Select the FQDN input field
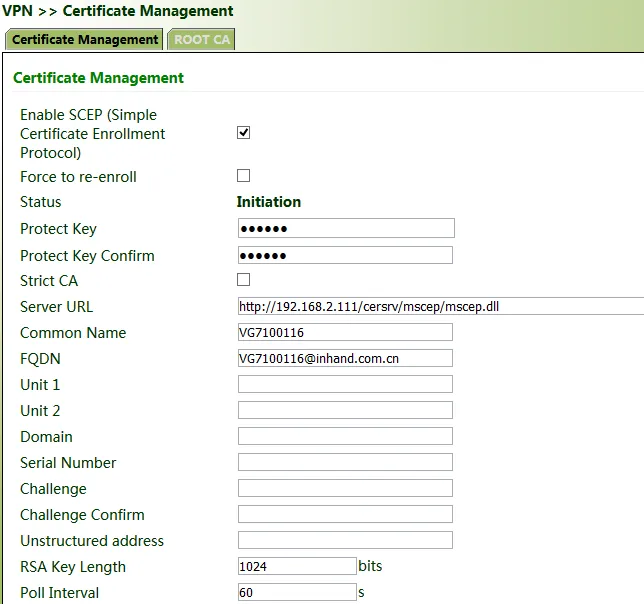The height and width of the screenshot is (604, 644). tap(345, 358)
